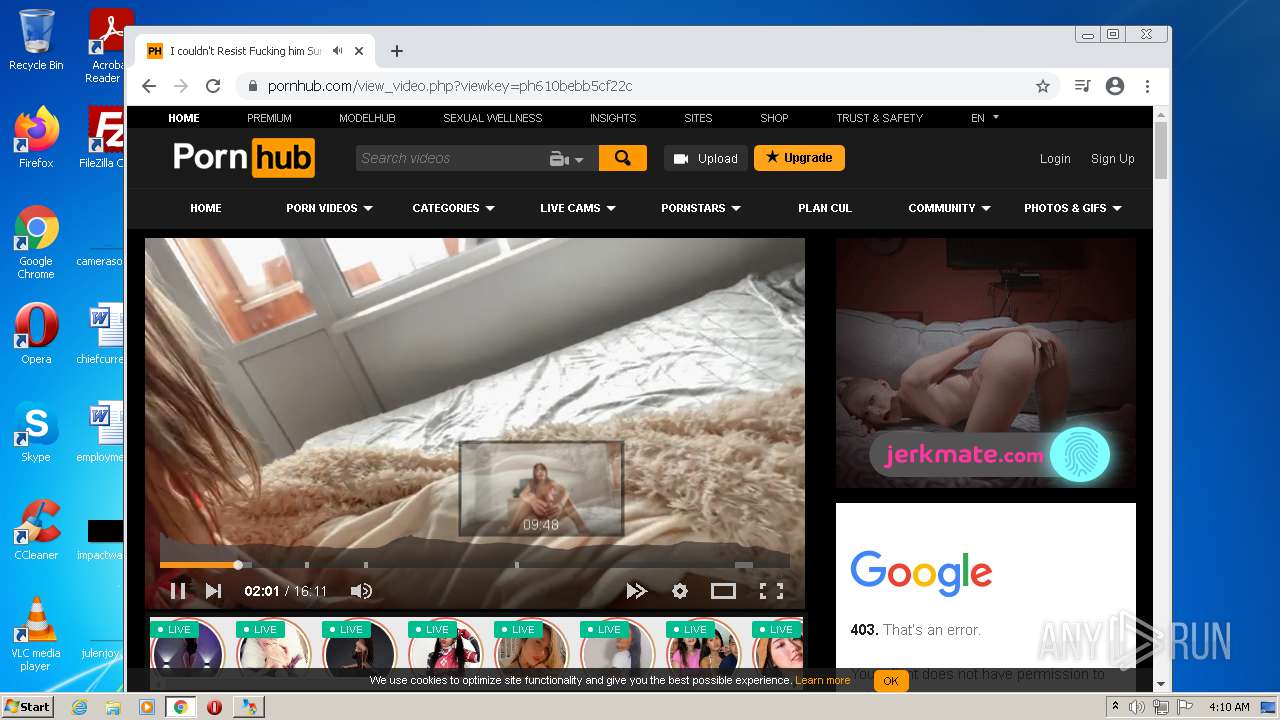Viewport: 1280px width, 720px height.
Task: Open the VLC media player desktop shortcut
Action: click(x=36, y=634)
